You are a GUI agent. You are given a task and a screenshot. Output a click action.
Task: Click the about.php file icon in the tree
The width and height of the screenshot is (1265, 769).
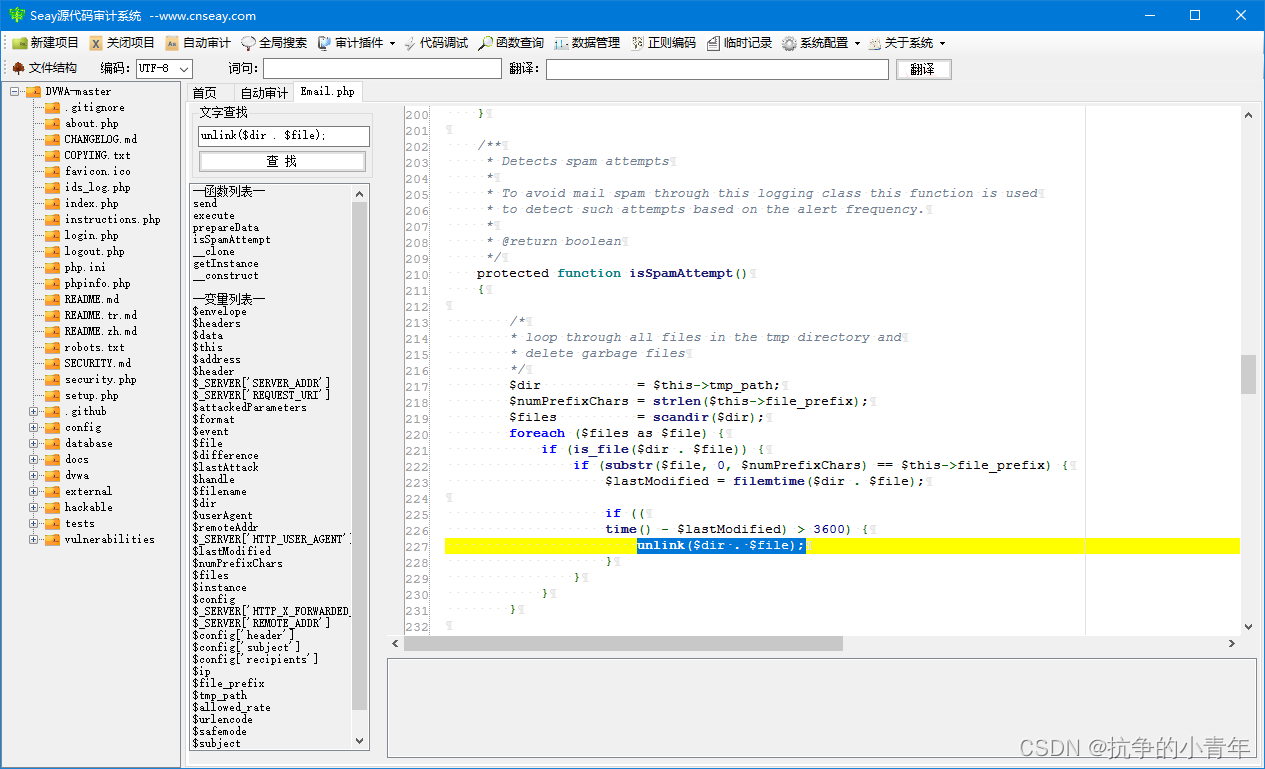[x=52, y=124]
